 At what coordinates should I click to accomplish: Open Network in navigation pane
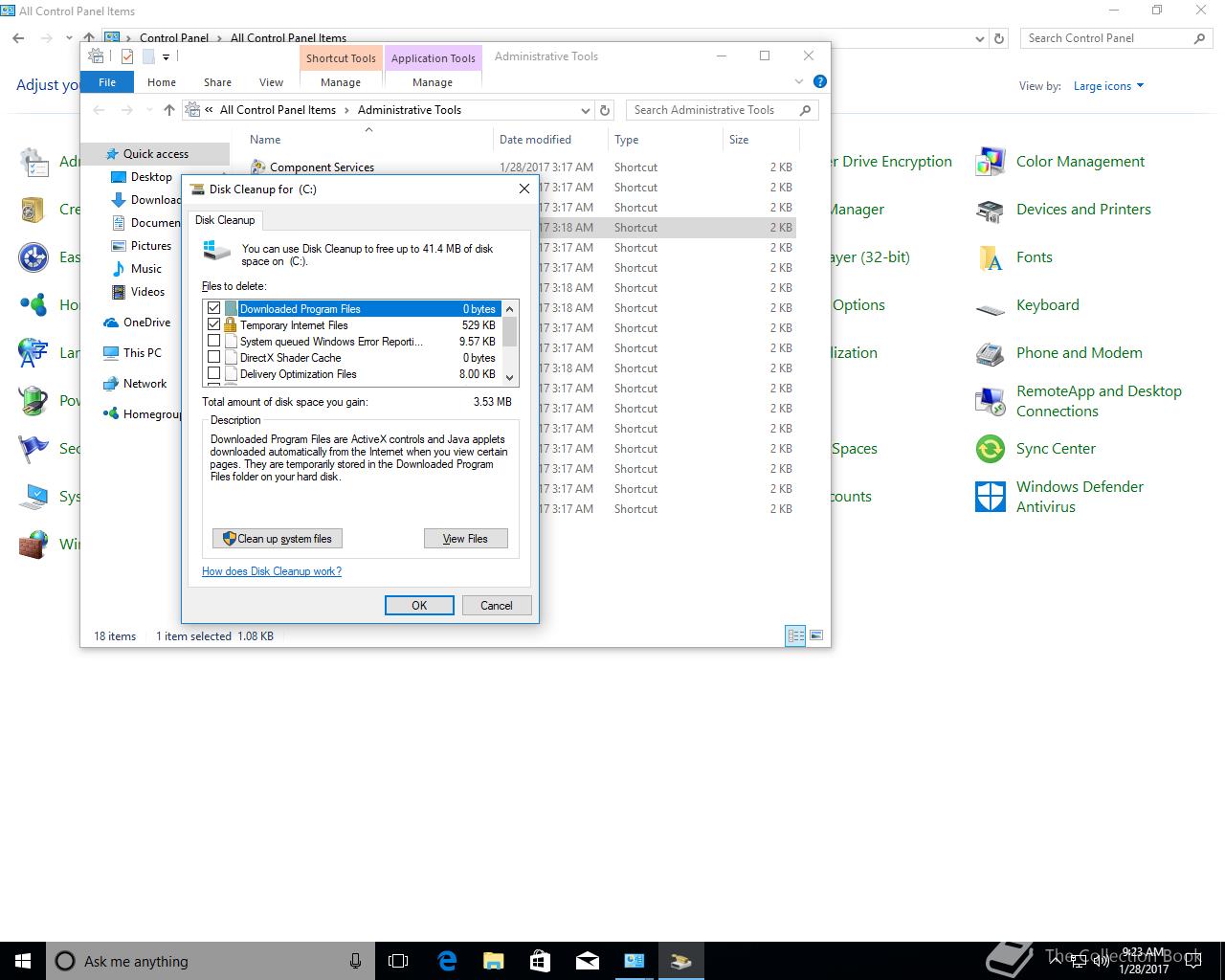tap(145, 384)
